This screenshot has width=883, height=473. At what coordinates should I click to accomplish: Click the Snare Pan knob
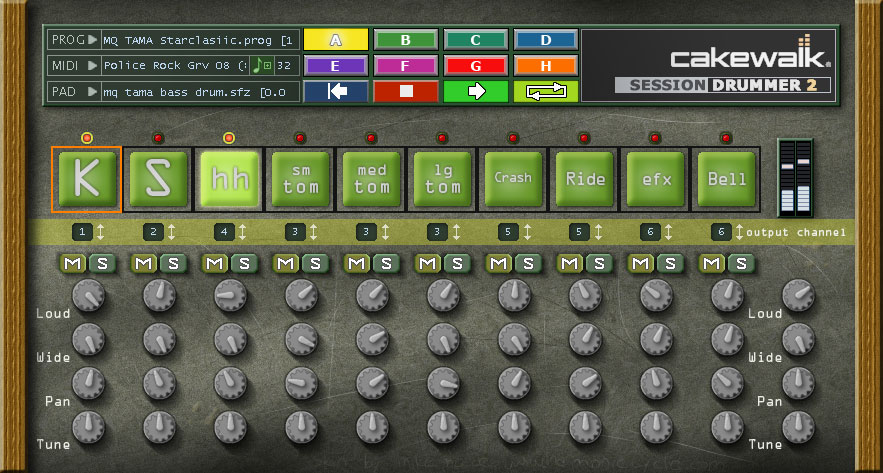point(159,383)
